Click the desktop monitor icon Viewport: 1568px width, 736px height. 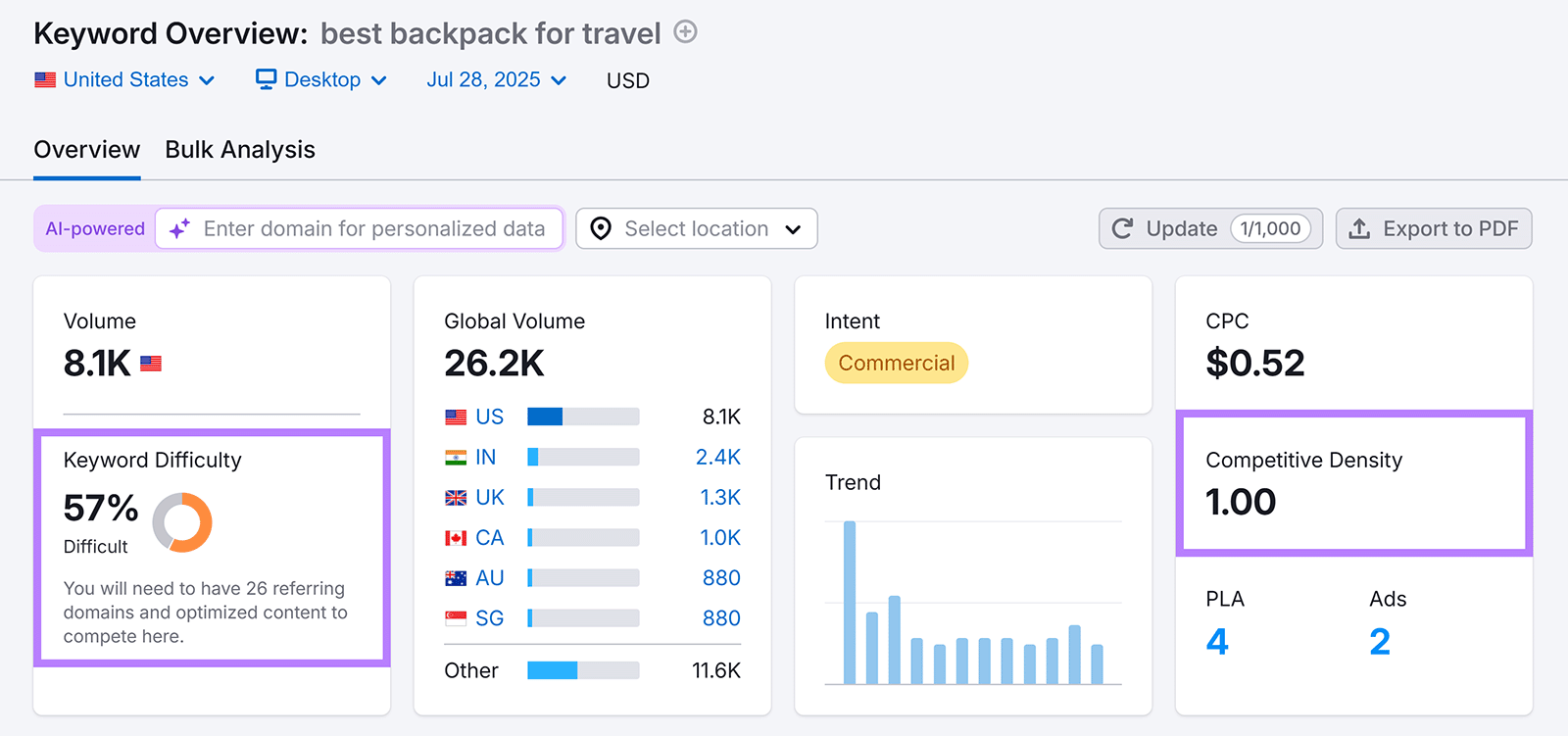pos(266,79)
